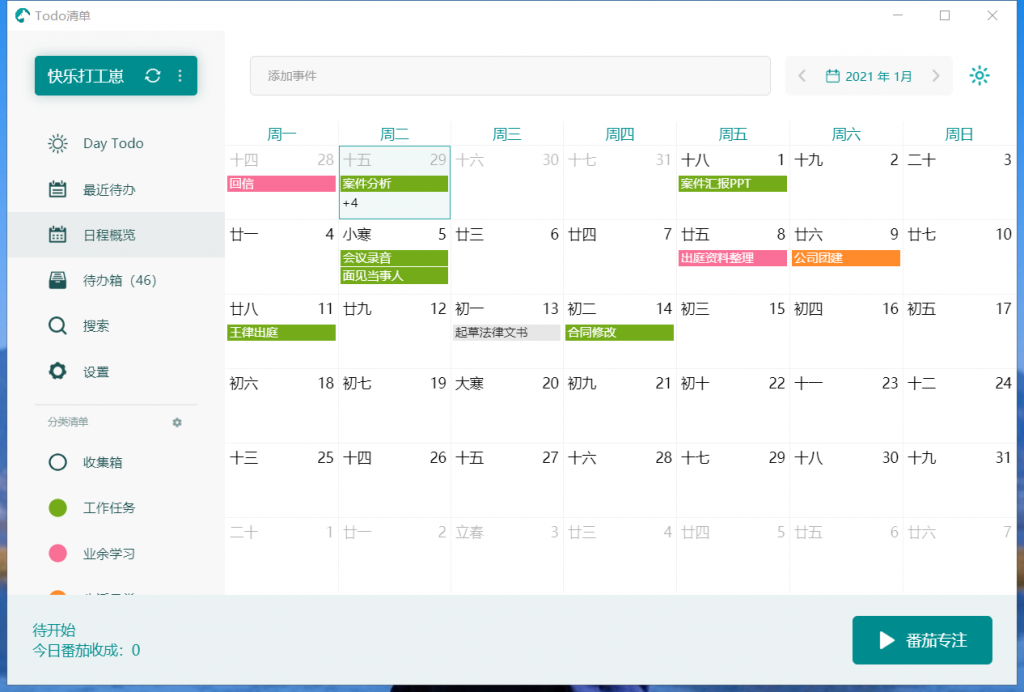Open the 公司团建 event
Viewport: 1024px width, 692px height.
pos(846,258)
